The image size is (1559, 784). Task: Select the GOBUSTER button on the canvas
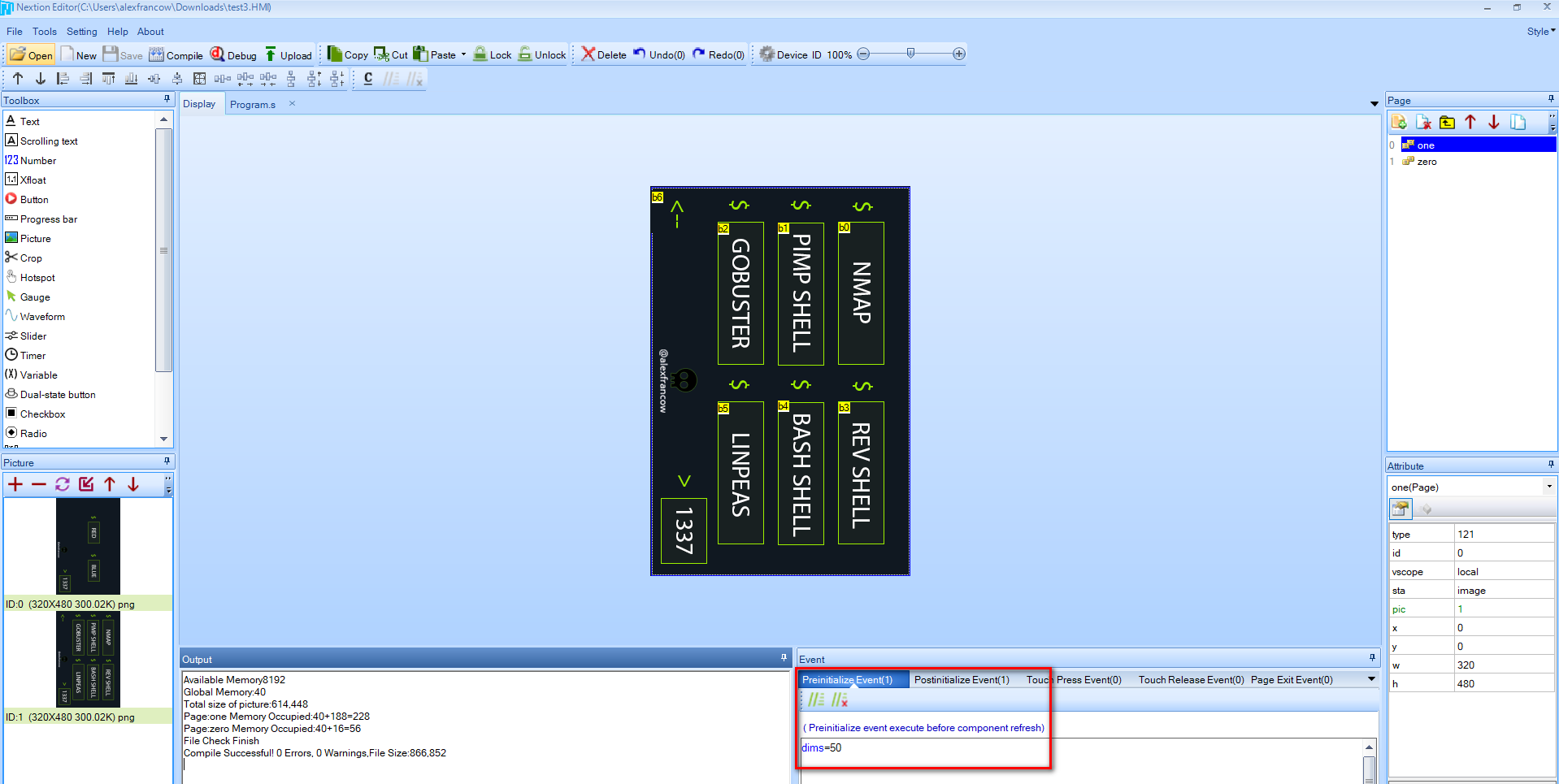point(740,293)
